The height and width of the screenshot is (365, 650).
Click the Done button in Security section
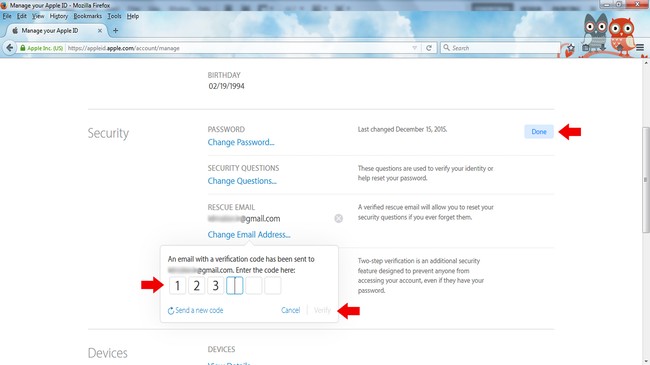point(539,131)
